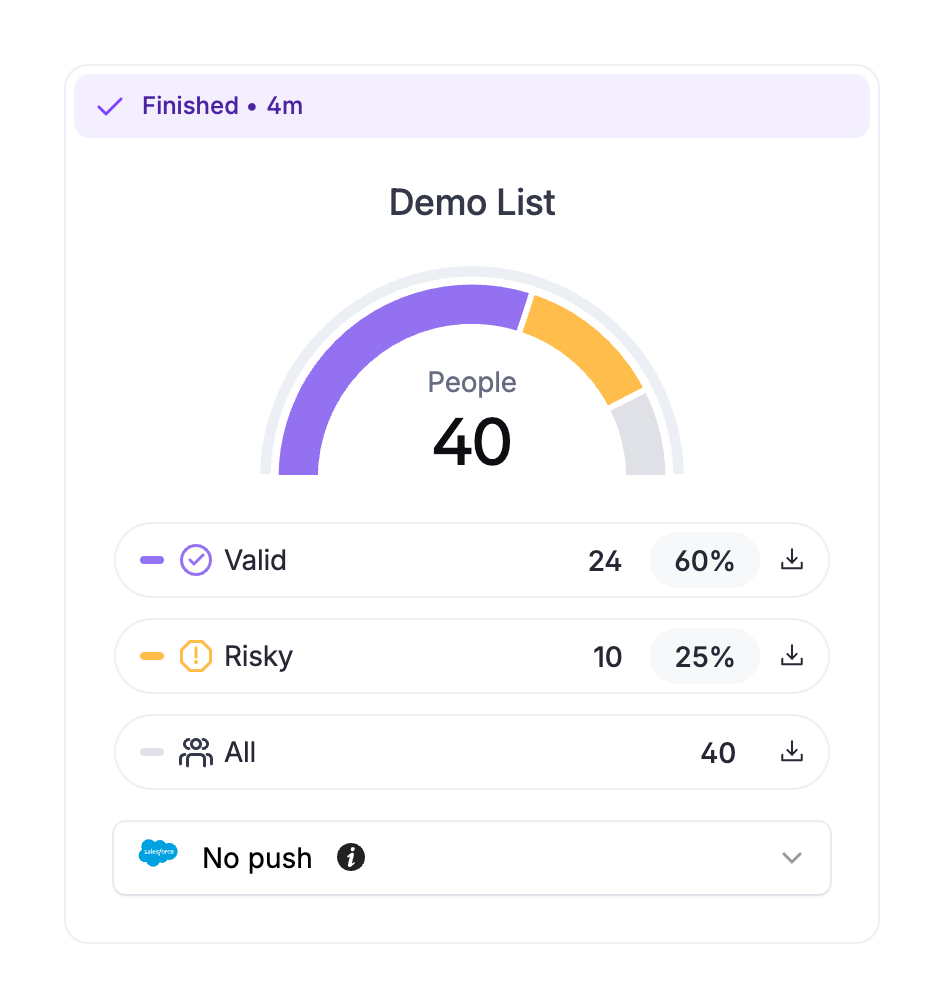The width and height of the screenshot is (944, 1008).
Task: Open the Risky results row
Action: (x=400, y=656)
